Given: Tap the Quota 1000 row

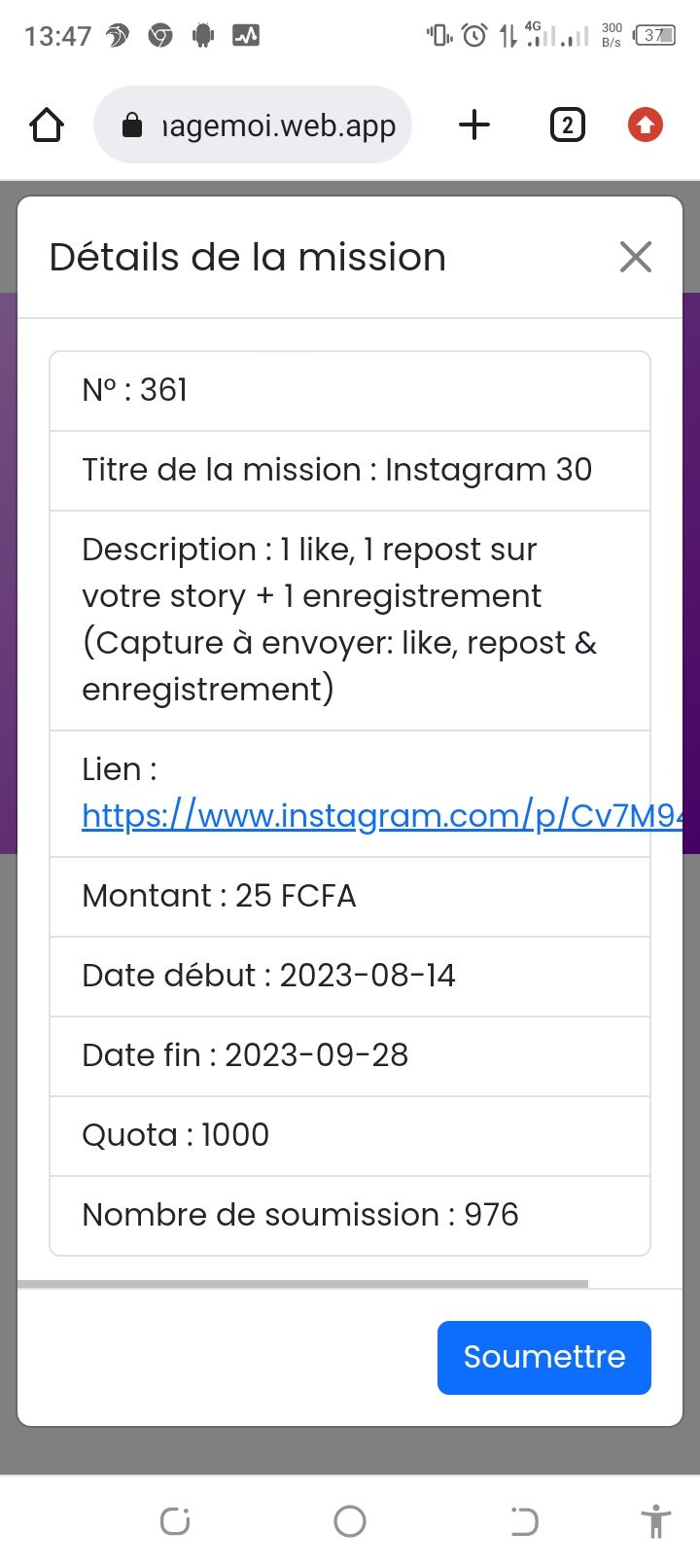Looking at the screenshot, I should 350,1135.
